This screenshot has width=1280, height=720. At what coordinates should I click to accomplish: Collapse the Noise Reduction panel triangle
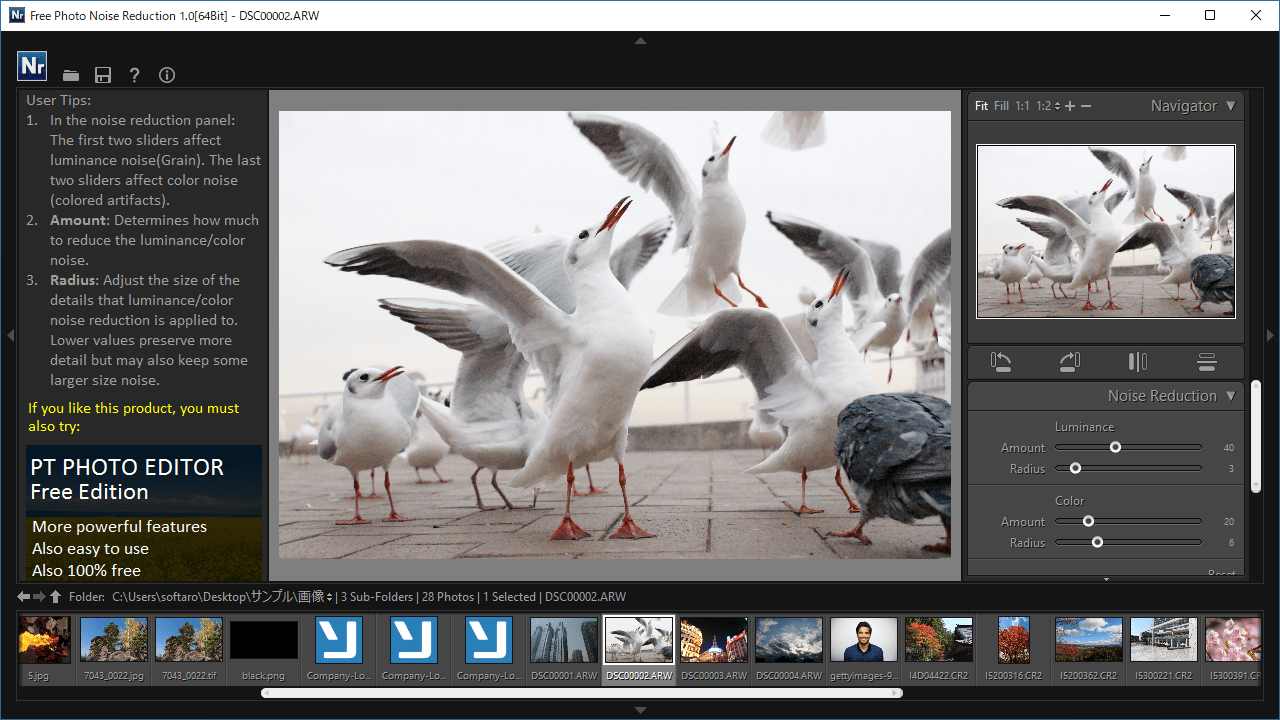coord(1231,396)
